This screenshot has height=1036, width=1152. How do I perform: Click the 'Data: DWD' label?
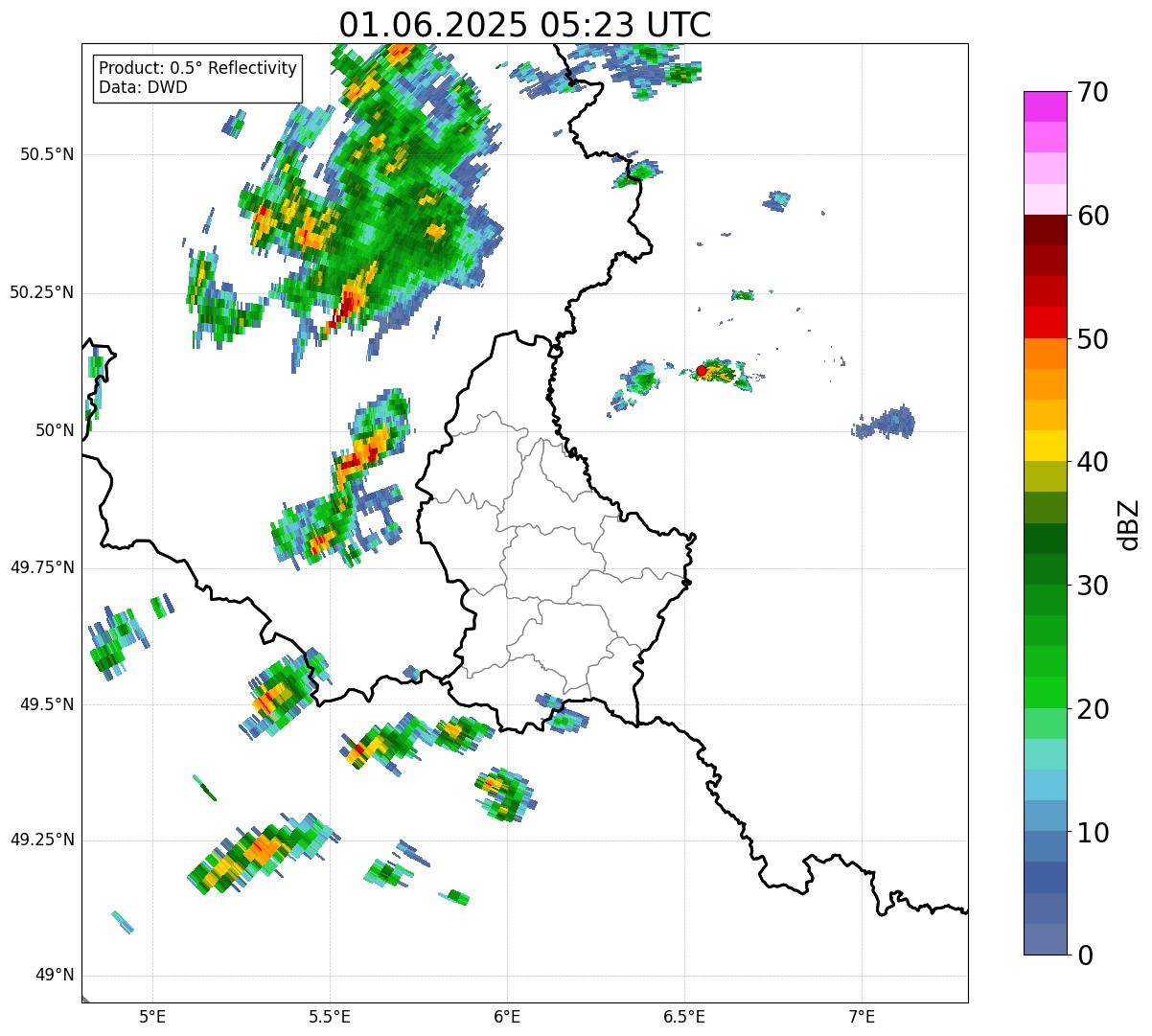pos(143,87)
